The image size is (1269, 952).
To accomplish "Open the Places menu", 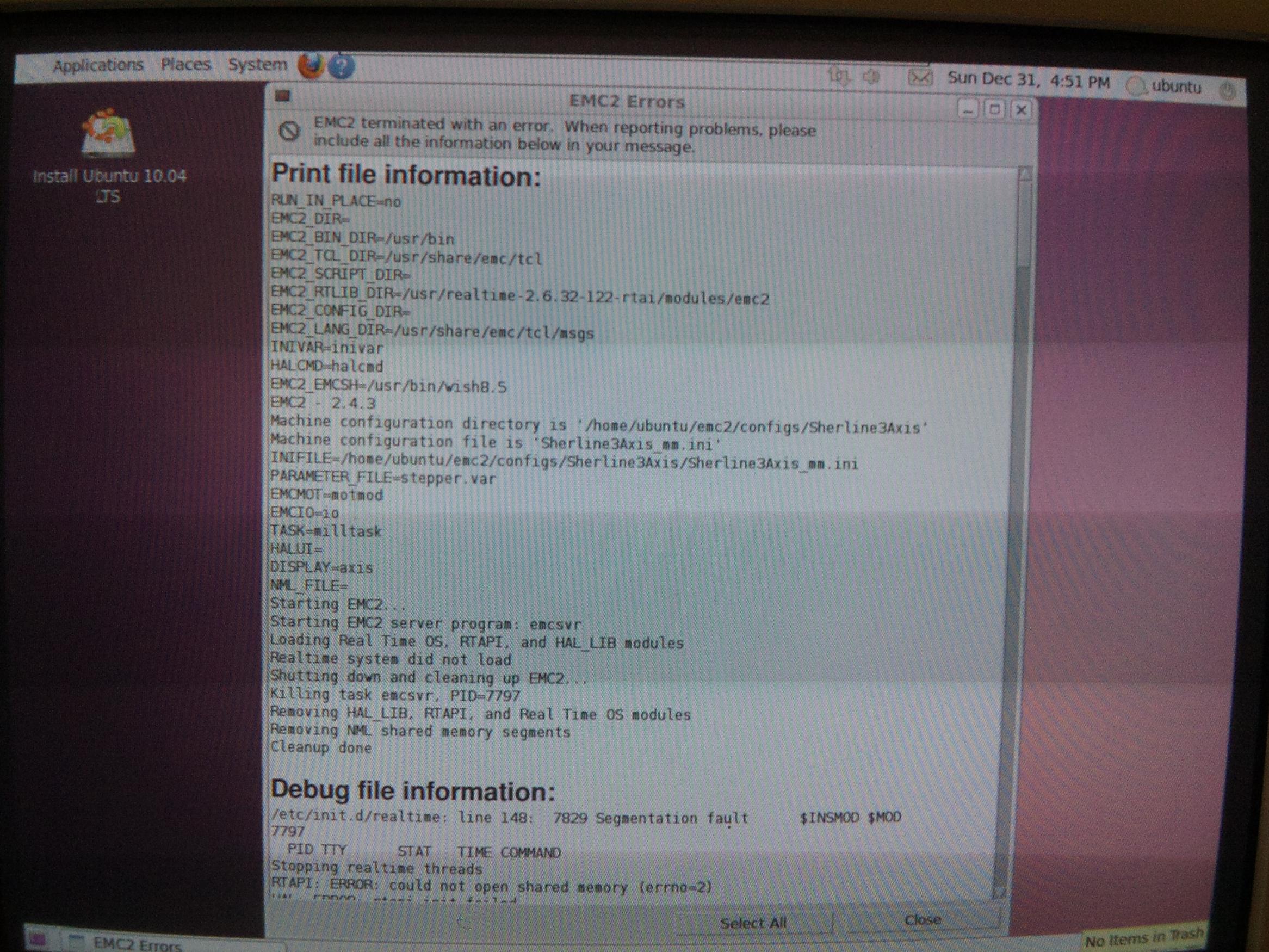I will point(185,64).
